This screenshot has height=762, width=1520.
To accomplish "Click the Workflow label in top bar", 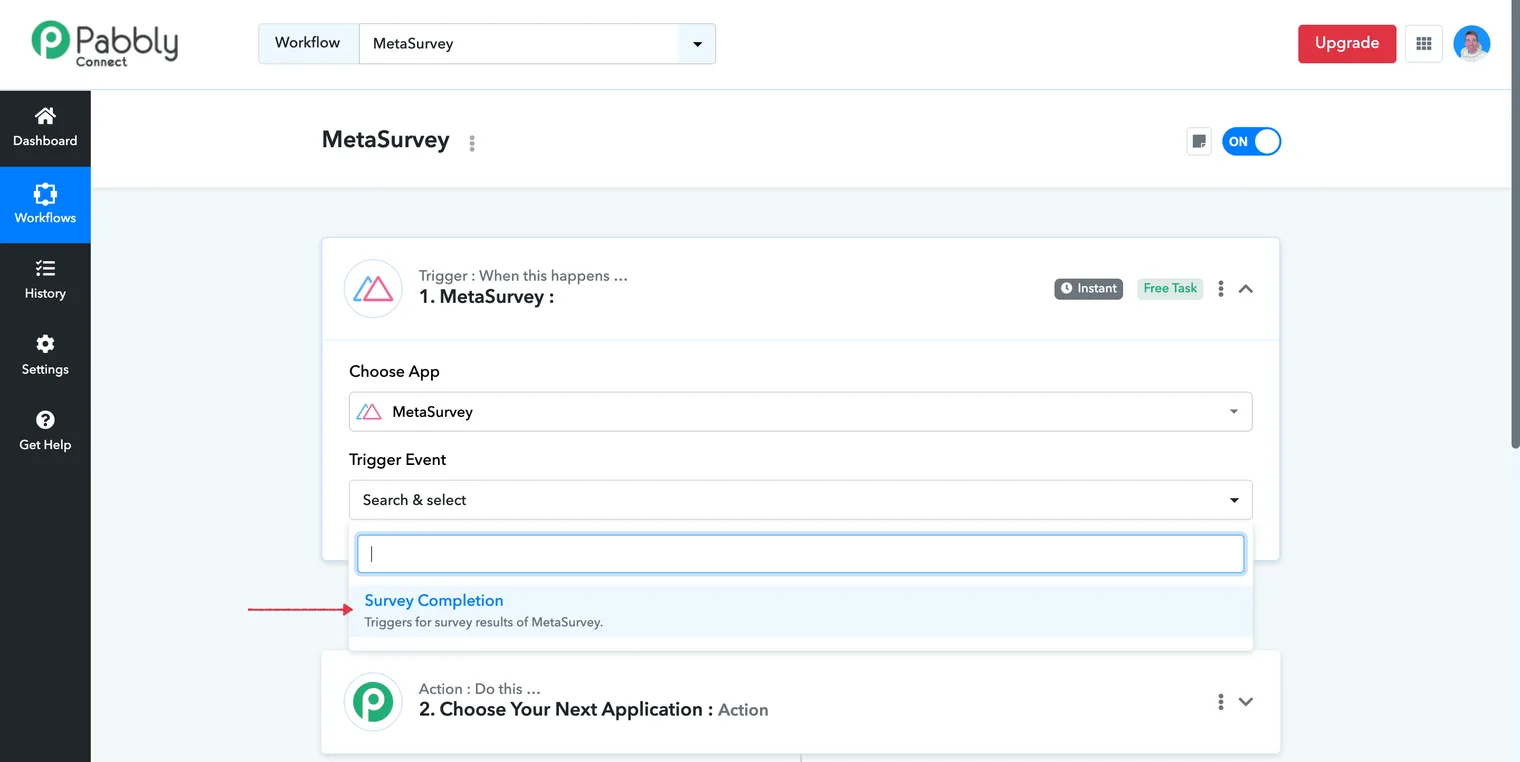I will click(308, 43).
